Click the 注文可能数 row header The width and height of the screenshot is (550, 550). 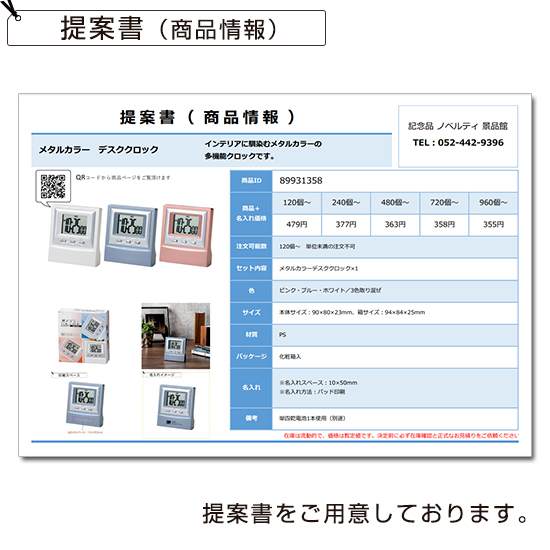[x=251, y=247]
